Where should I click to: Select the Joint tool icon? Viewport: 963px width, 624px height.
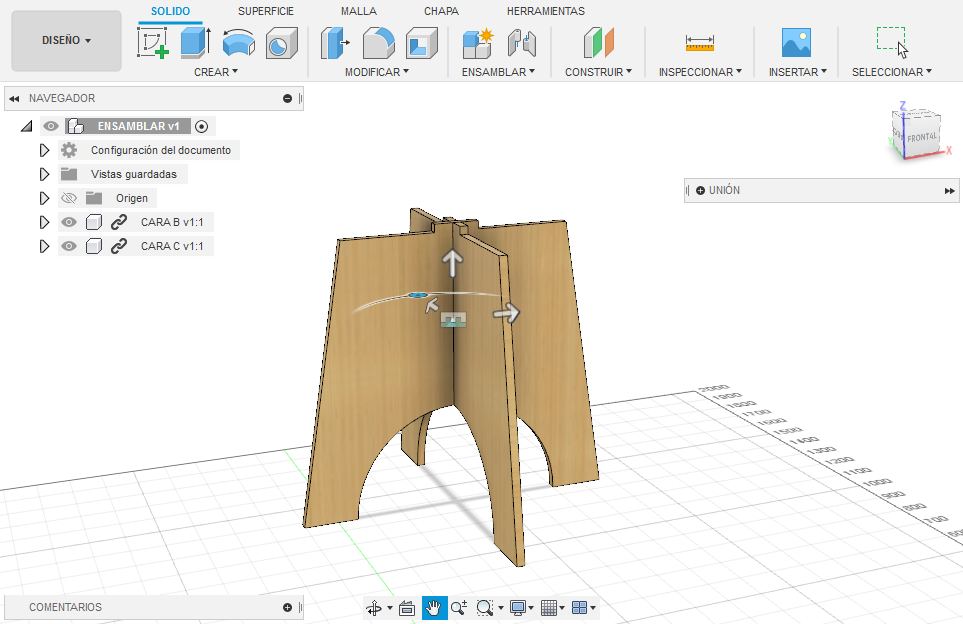(x=521, y=43)
